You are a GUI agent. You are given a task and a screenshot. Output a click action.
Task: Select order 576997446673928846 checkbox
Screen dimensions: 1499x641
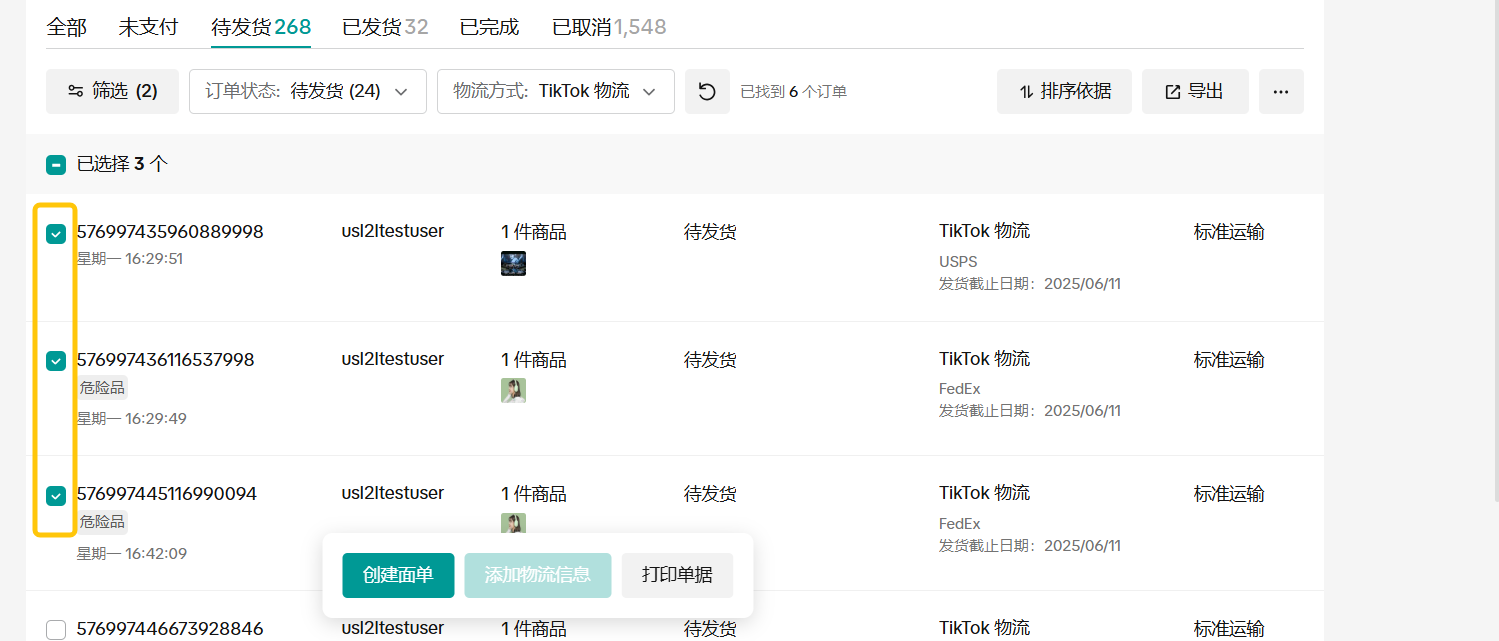(x=56, y=630)
